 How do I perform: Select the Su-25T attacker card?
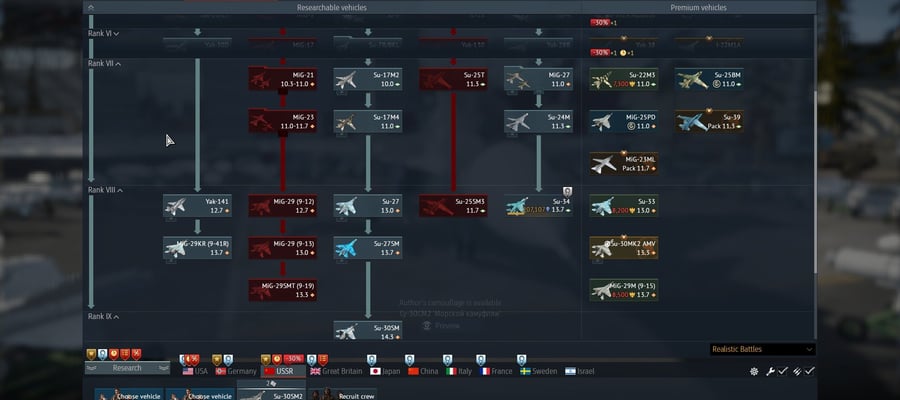click(x=453, y=79)
